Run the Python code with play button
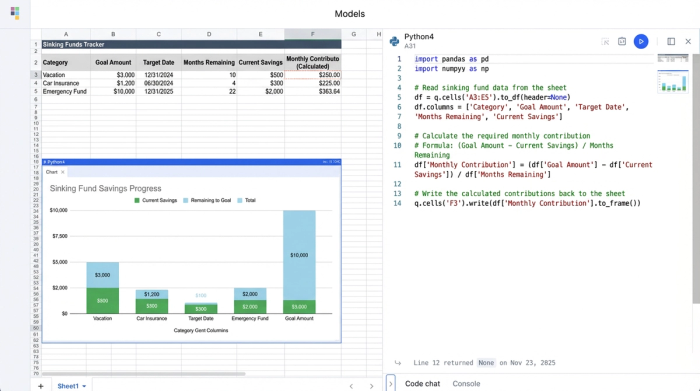This screenshot has height=391, width=700. [641, 42]
